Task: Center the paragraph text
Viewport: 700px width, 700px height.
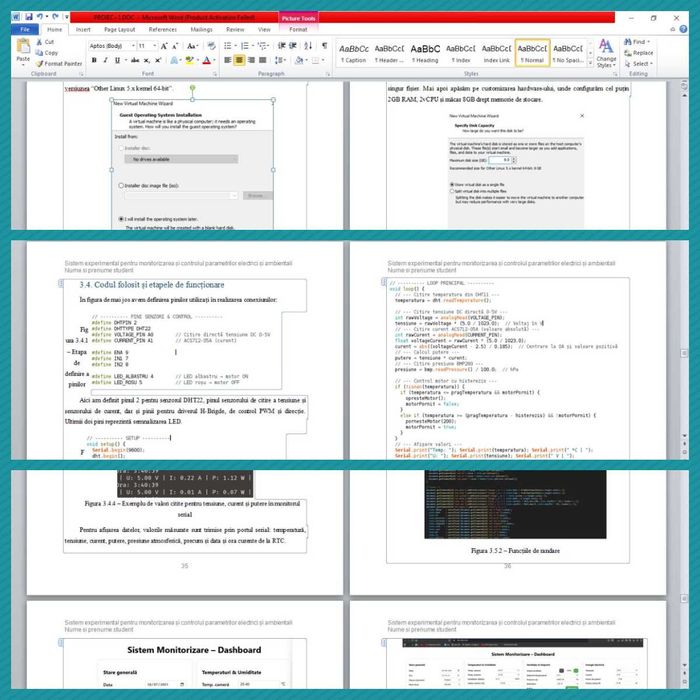Action: click(239, 60)
